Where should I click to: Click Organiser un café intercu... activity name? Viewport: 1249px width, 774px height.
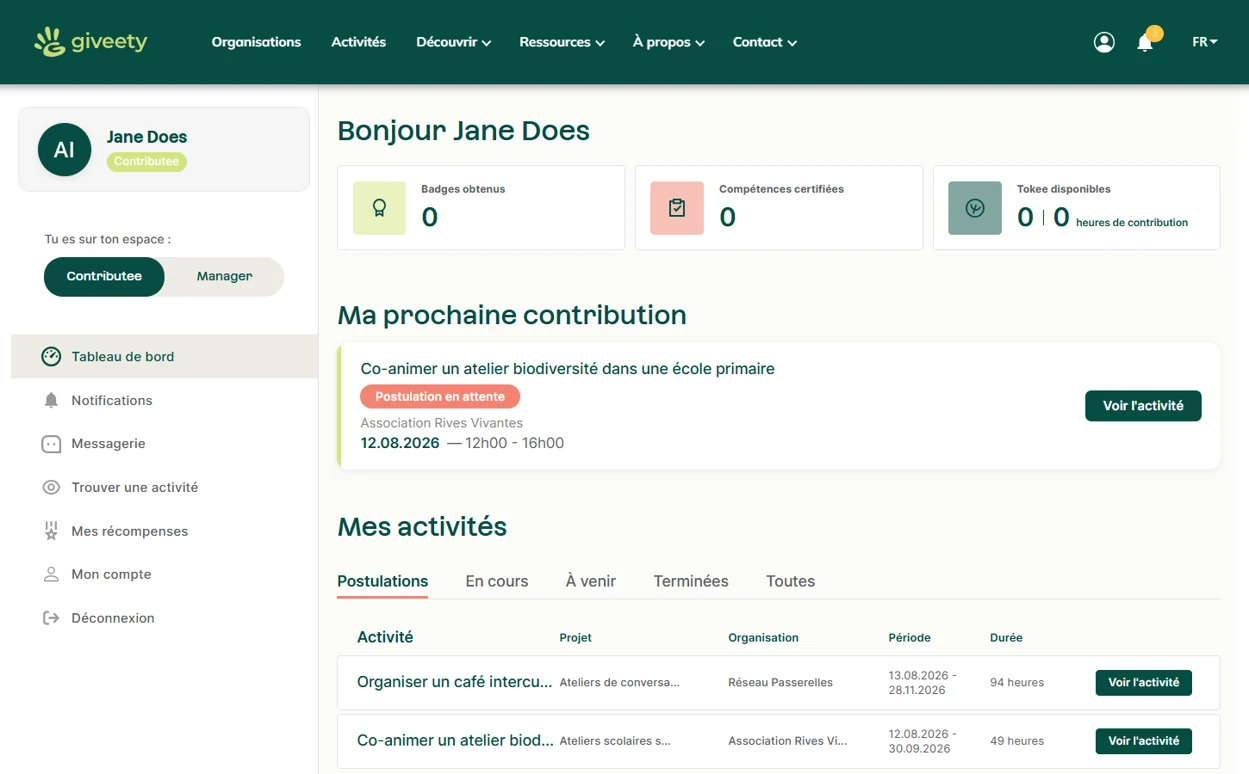pos(455,682)
